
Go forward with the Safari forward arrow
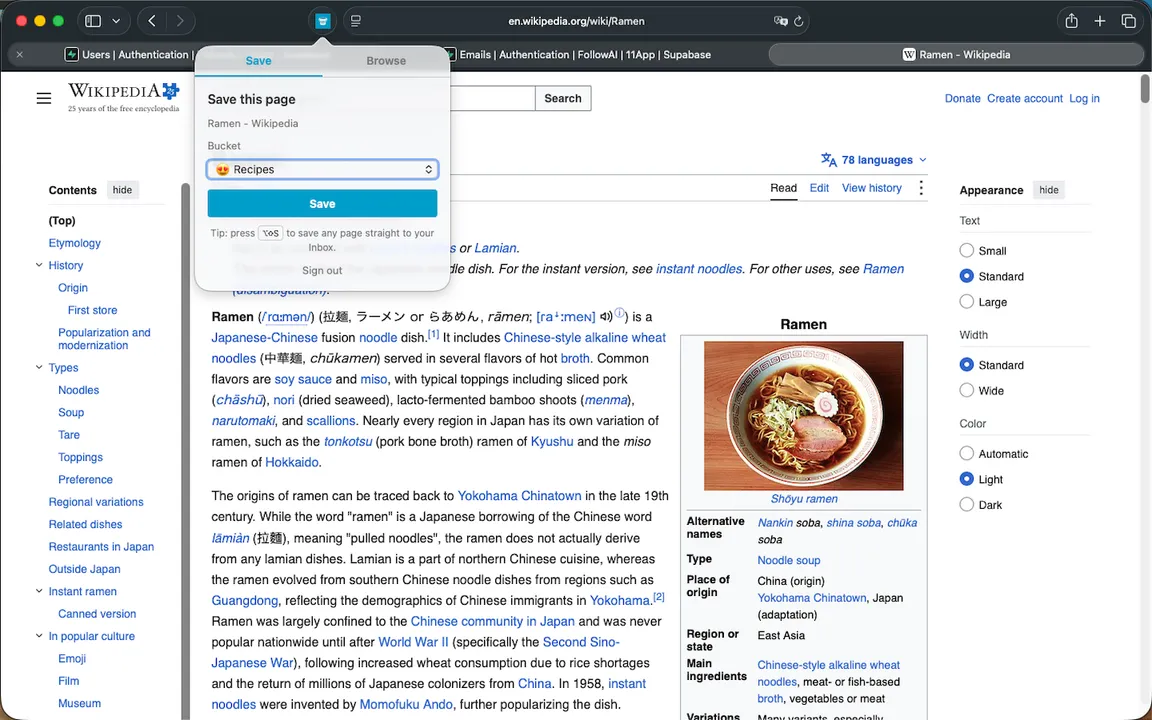tap(180, 21)
